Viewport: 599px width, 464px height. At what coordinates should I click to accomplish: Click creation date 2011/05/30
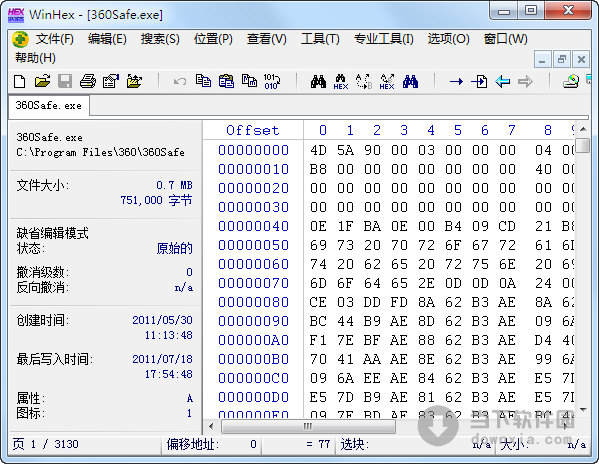(x=162, y=320)
